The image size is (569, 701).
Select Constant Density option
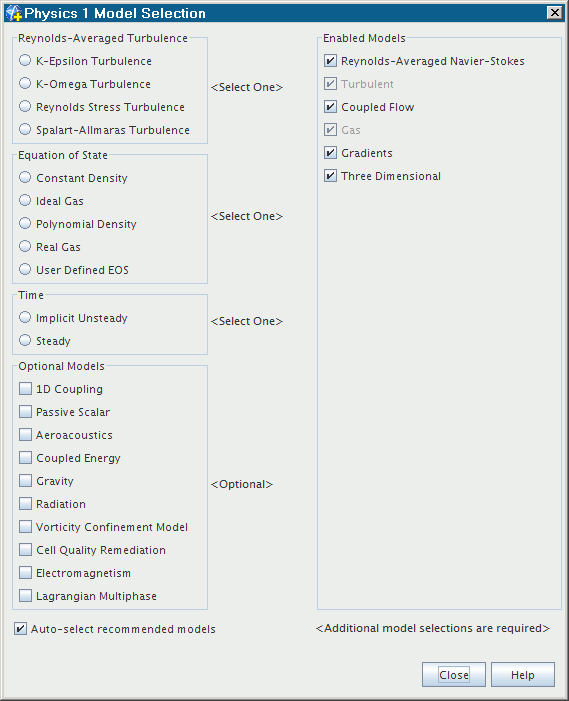25,177
